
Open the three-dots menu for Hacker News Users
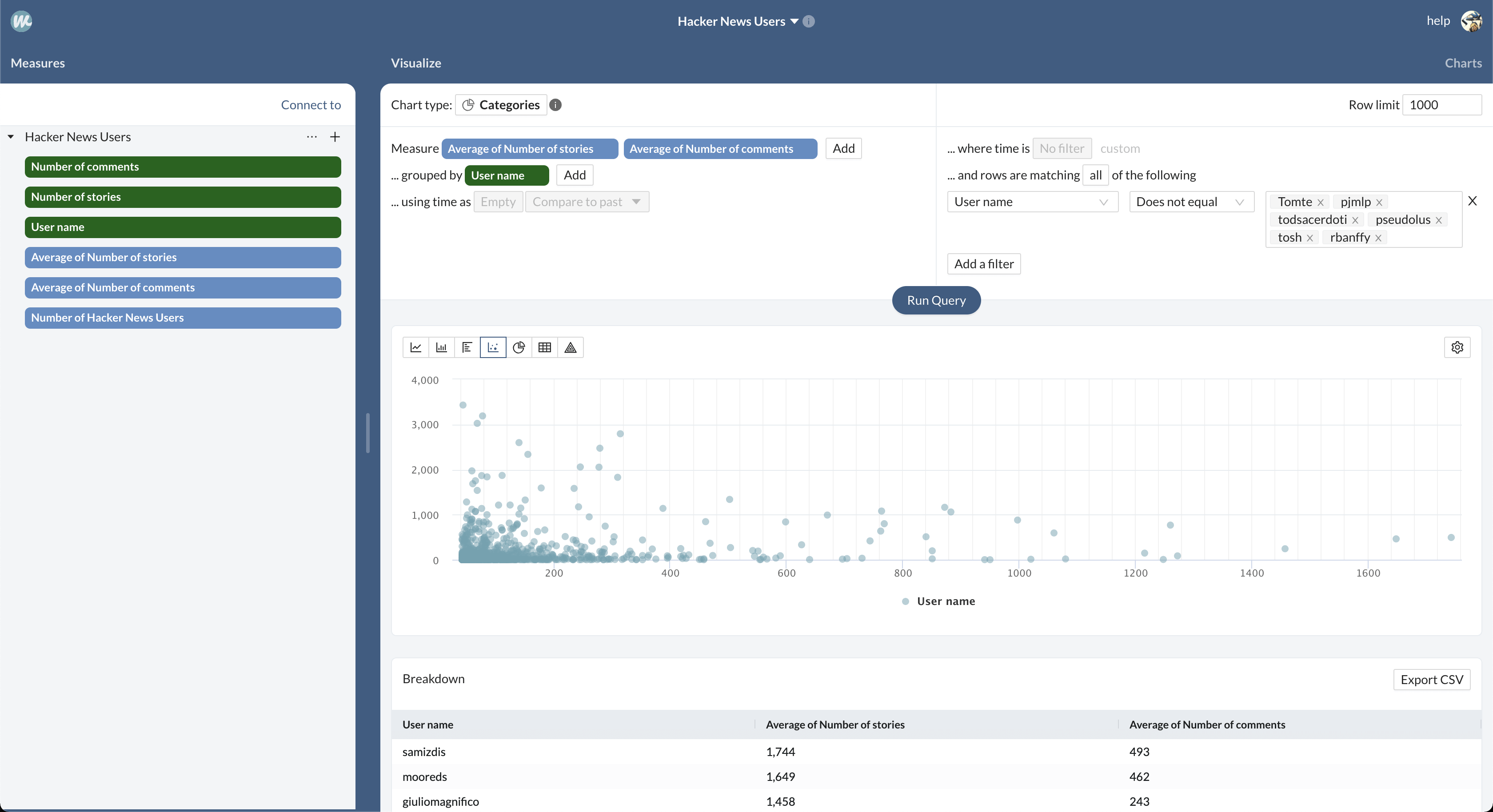[x=312, y=137]
